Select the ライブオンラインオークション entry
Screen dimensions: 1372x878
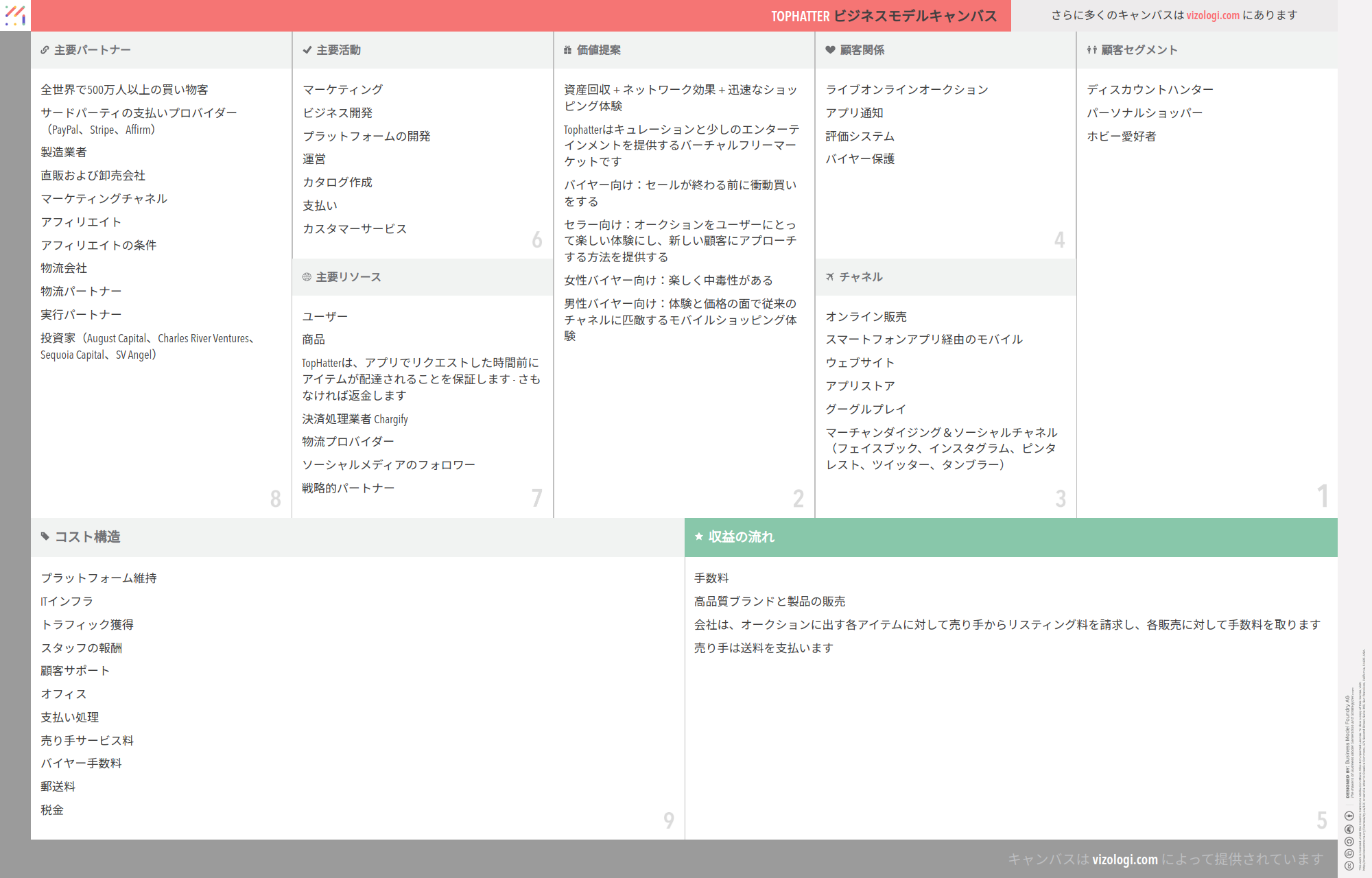tap(906, 90)
